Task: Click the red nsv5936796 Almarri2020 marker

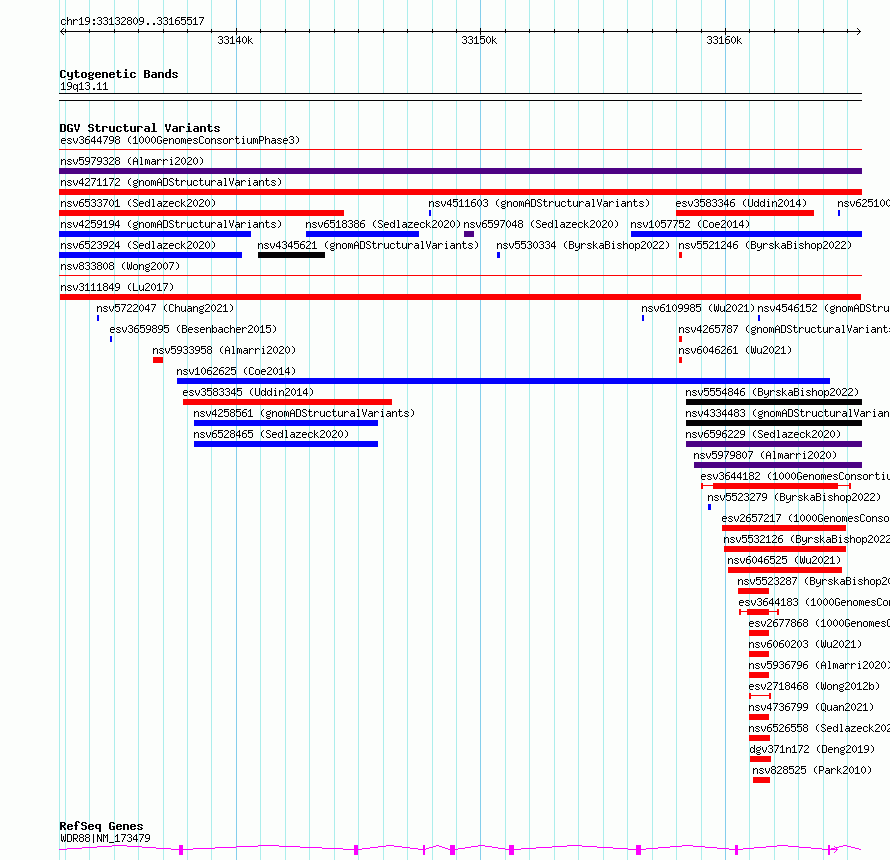Action: click(x=759, y=675)
